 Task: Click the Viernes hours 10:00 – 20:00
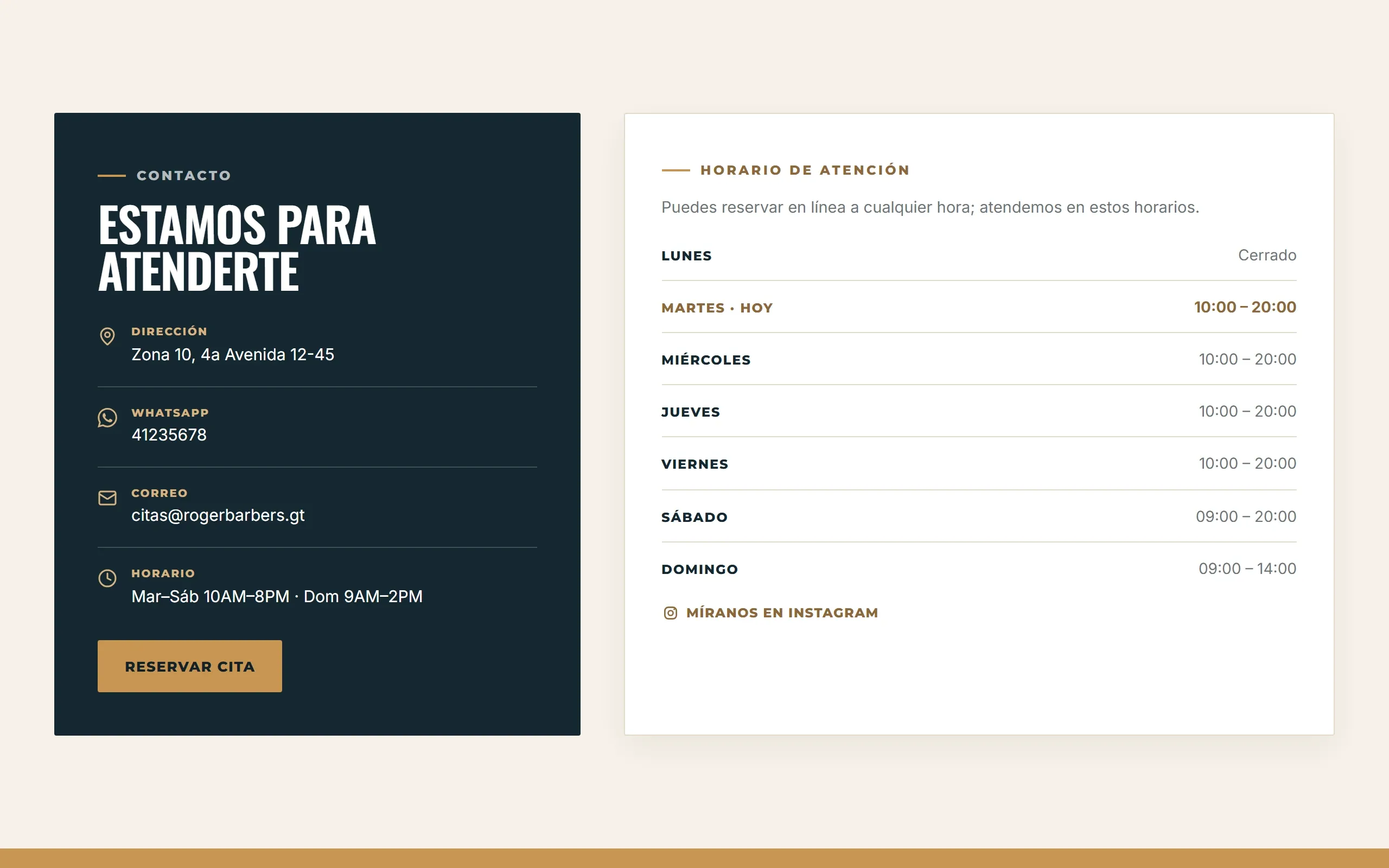click(x=1247, y=463)
